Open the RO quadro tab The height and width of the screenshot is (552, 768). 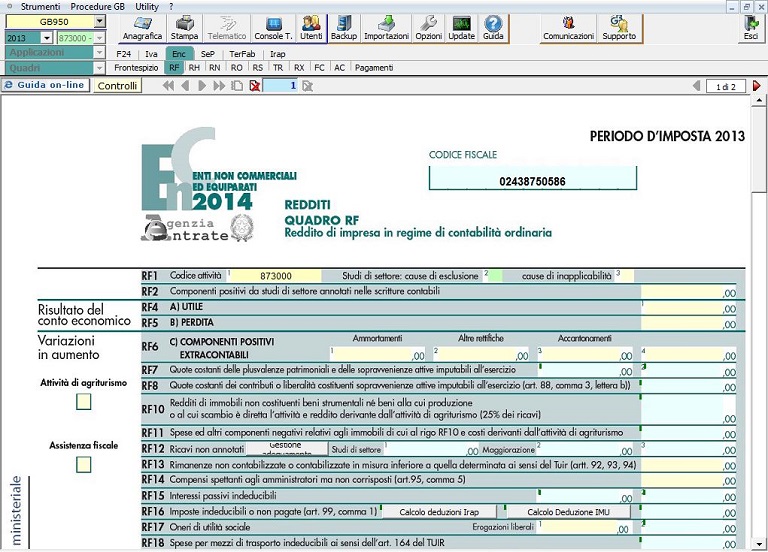[x=237, y=68]
